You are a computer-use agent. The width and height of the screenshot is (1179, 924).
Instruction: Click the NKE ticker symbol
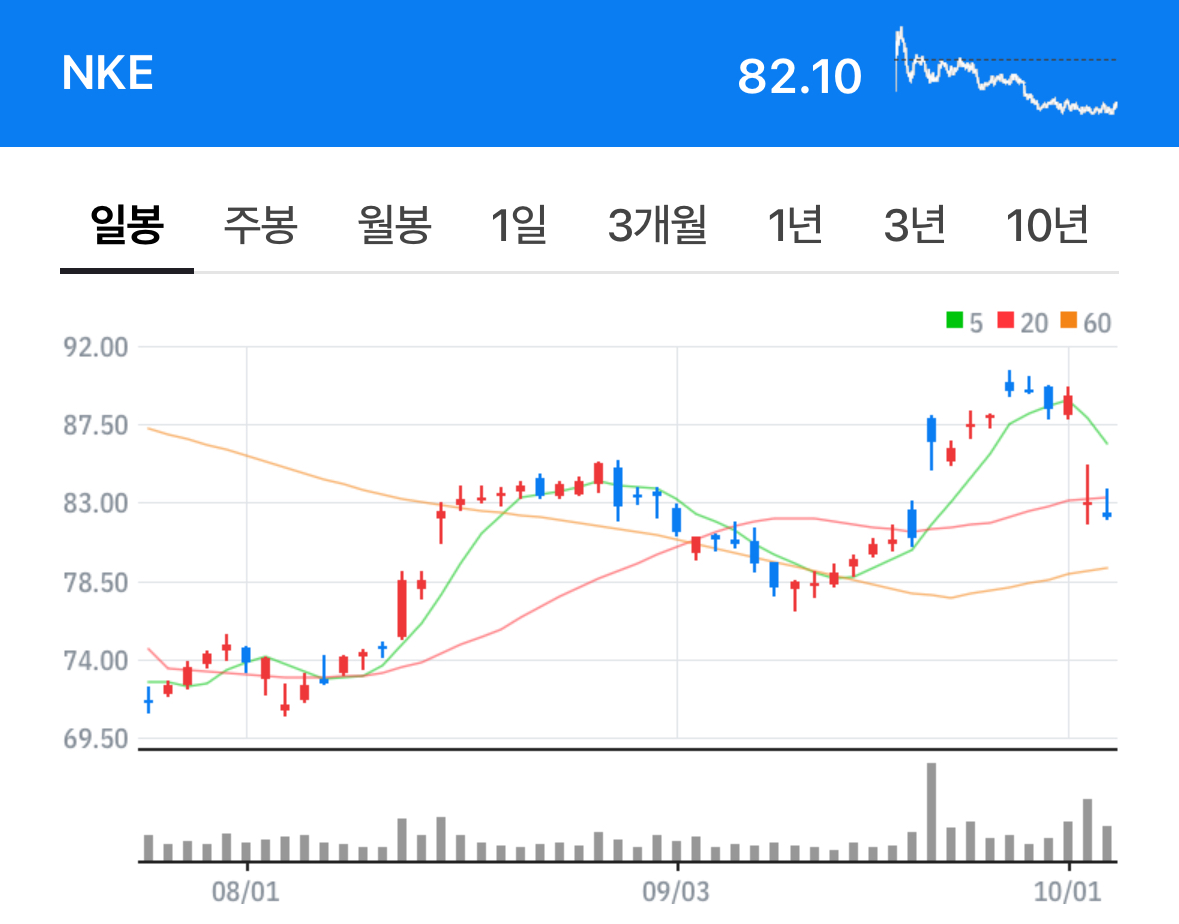108,73
